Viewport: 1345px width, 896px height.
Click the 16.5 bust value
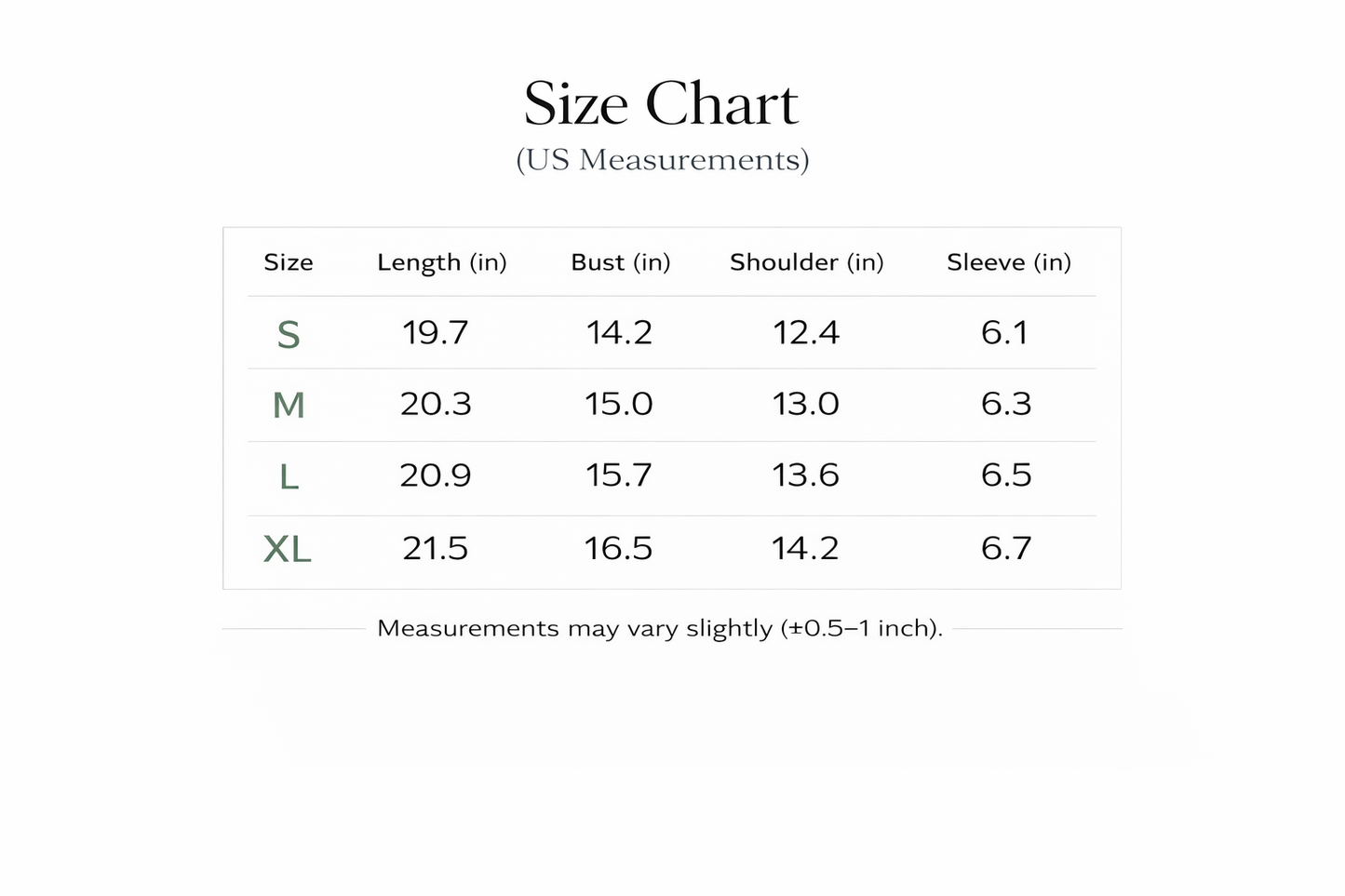pos(619,548)
